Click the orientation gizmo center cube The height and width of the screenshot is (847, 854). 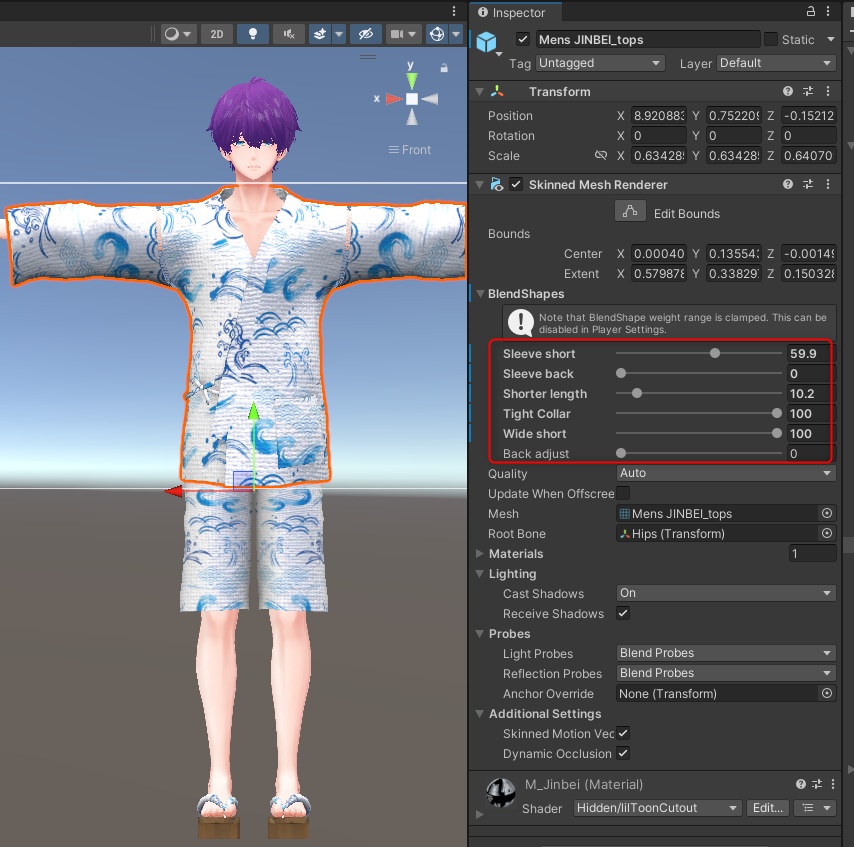tap(412, 99)
